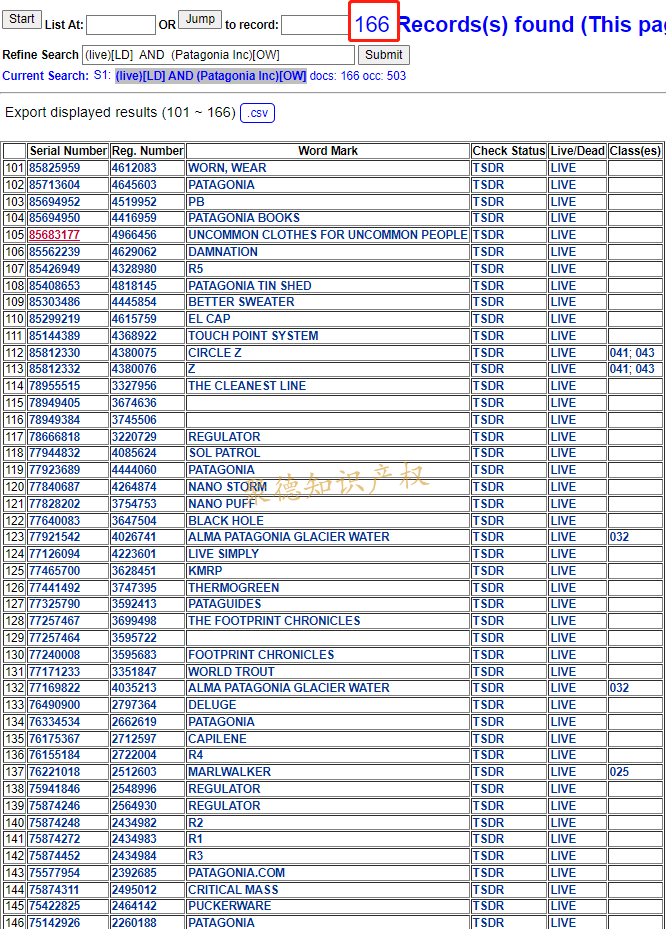
Task: Open the CRITICAL MASS word mark
Action: coord(233,890)
